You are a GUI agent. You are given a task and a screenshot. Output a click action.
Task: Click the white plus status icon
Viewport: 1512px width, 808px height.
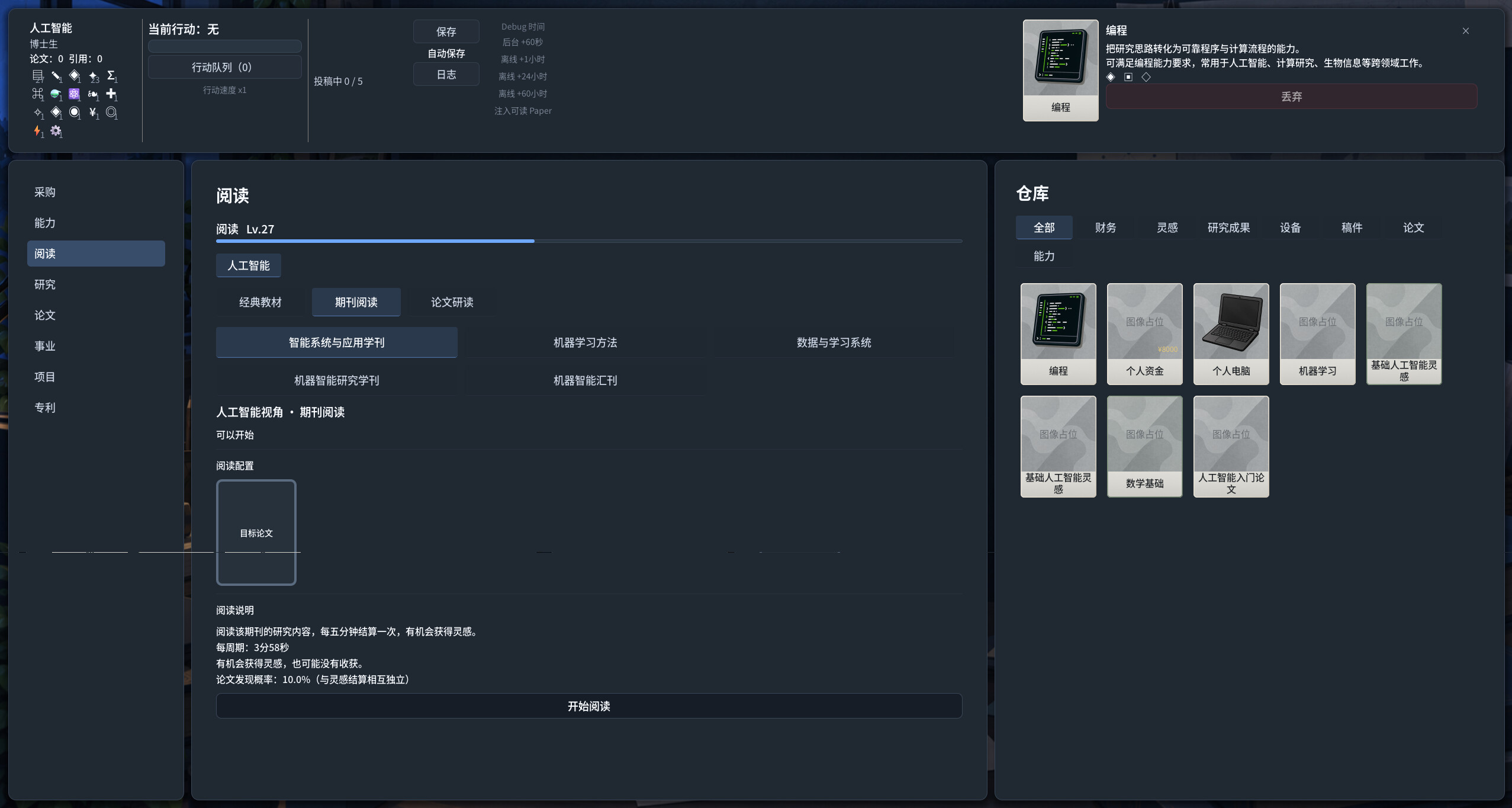tap(111, 94)
